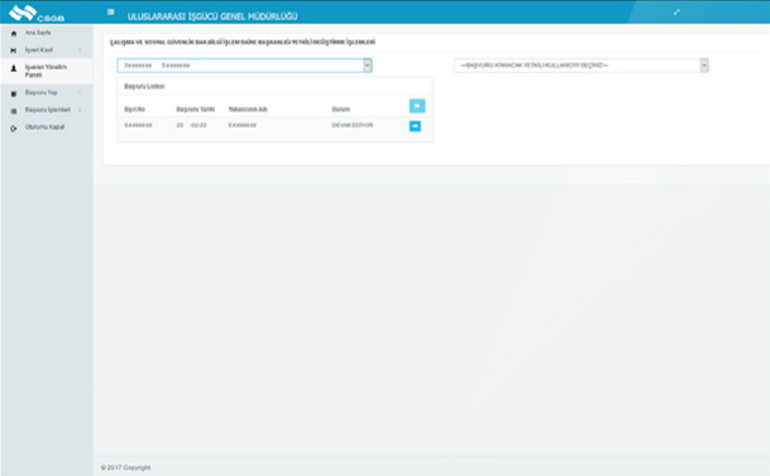Click the Oturumu Kapat logout icon
The width and height of the screenshot is (770, 476).
point(13,127)
